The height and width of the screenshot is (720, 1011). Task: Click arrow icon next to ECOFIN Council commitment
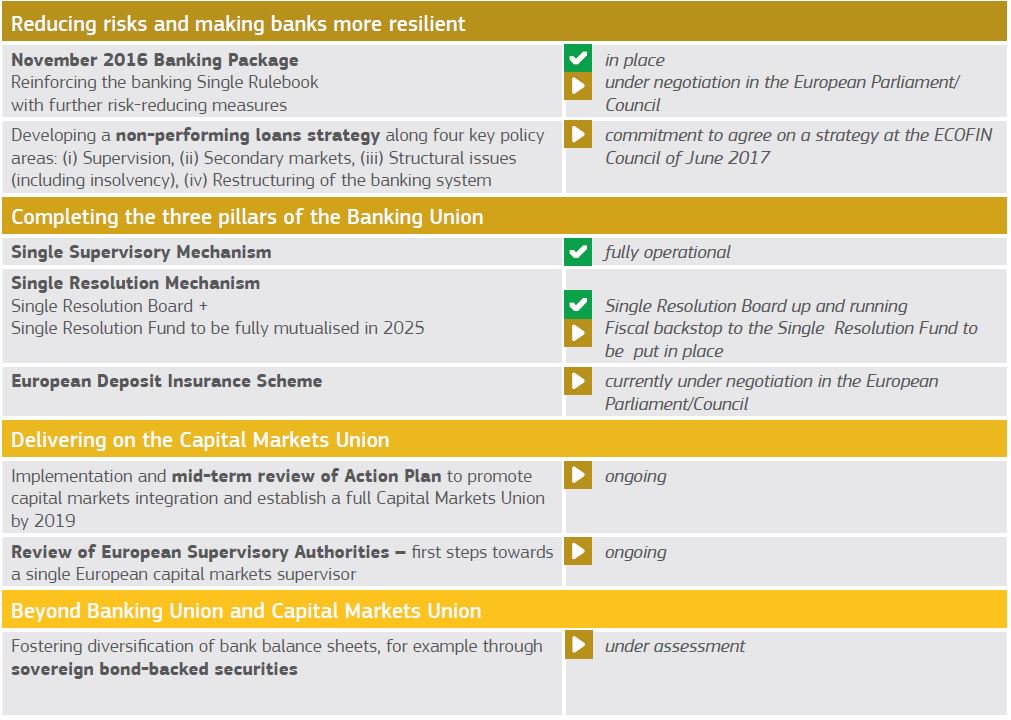pyautogui.click(x=578, y=134)
